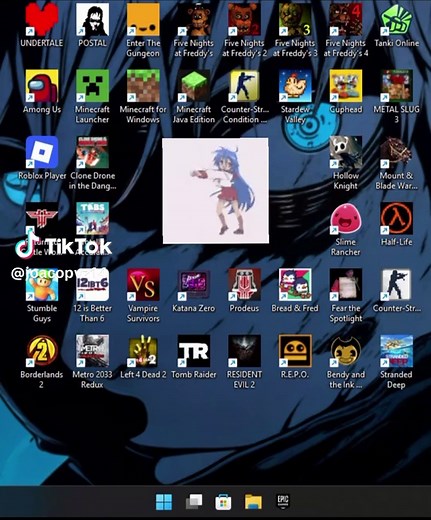Open Fear the Spotlight shortcut

coord(346,285)
